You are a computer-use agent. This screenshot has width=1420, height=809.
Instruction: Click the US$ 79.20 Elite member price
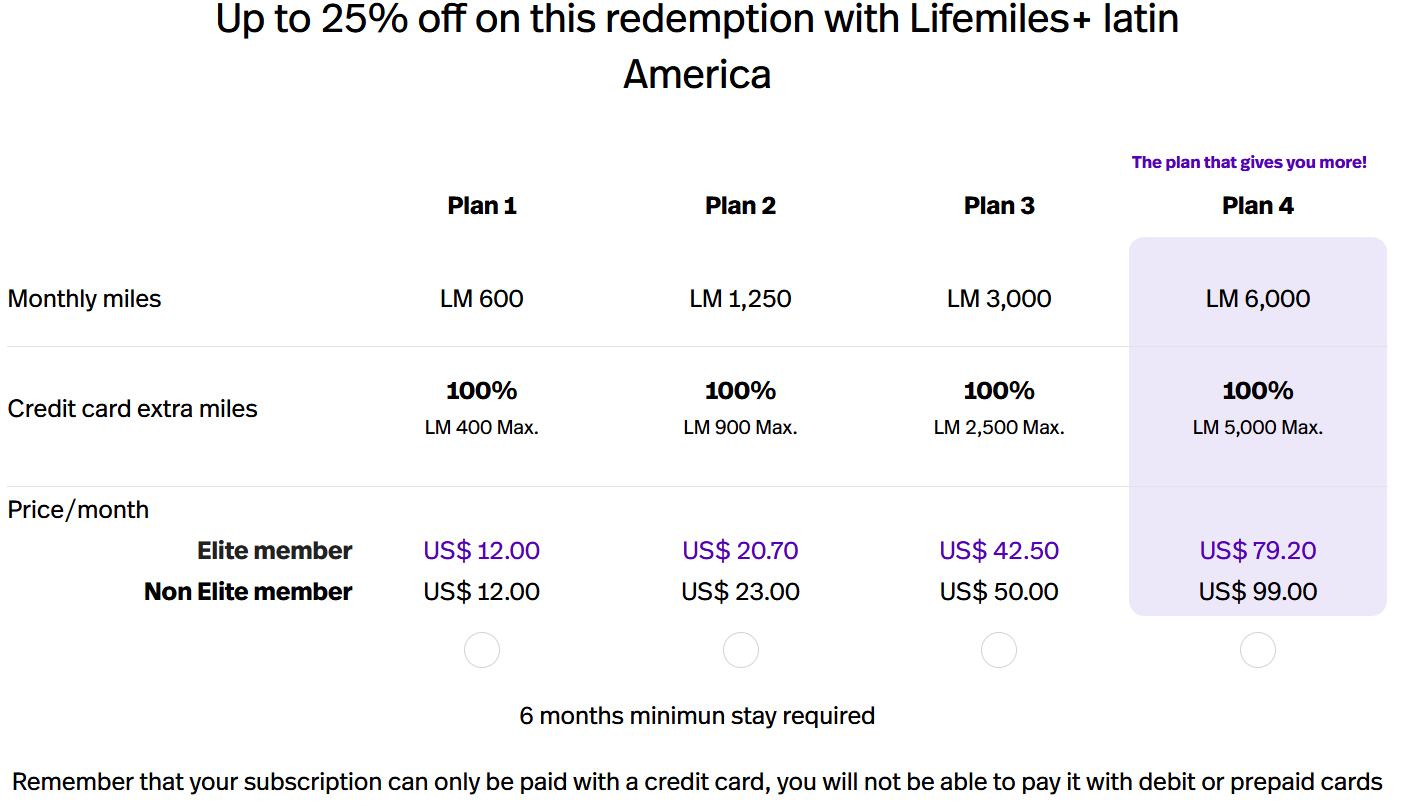(x=1258, y=551)
